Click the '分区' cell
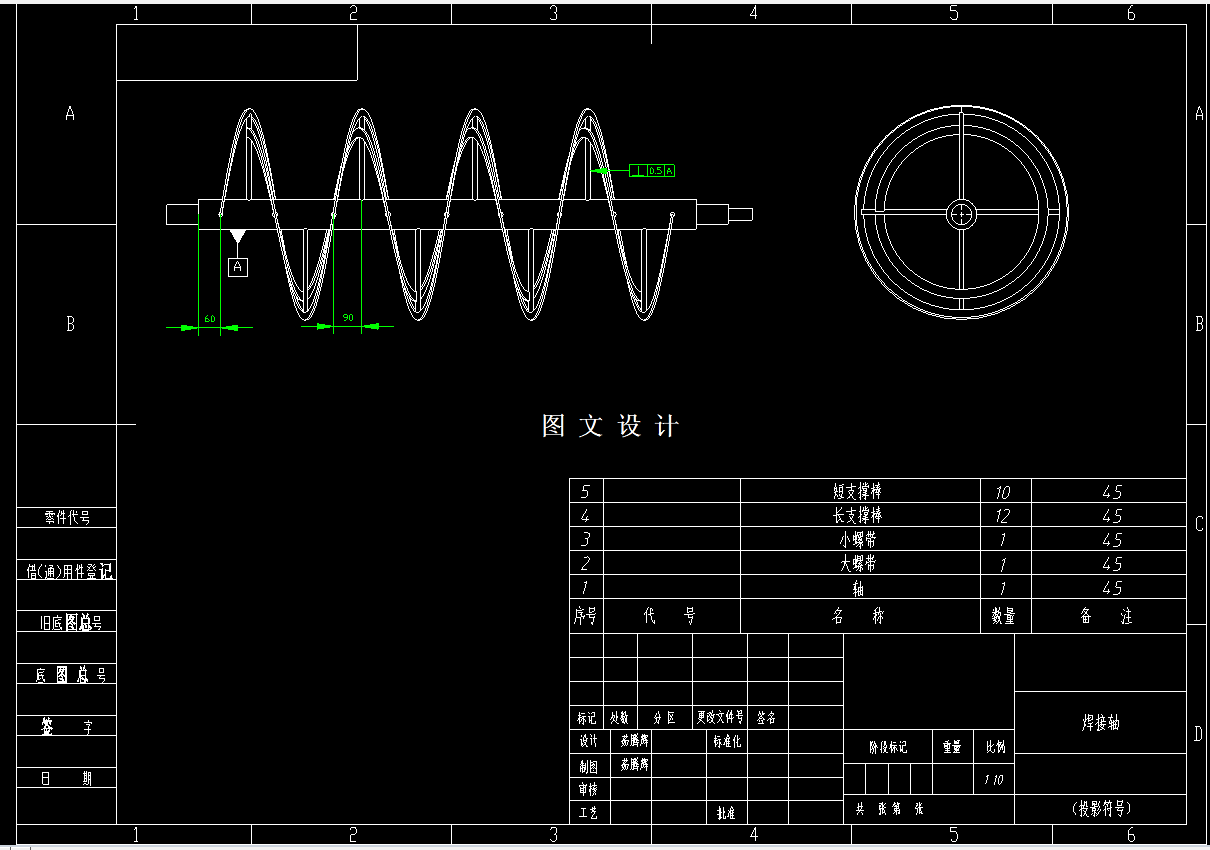 point(665,717)
